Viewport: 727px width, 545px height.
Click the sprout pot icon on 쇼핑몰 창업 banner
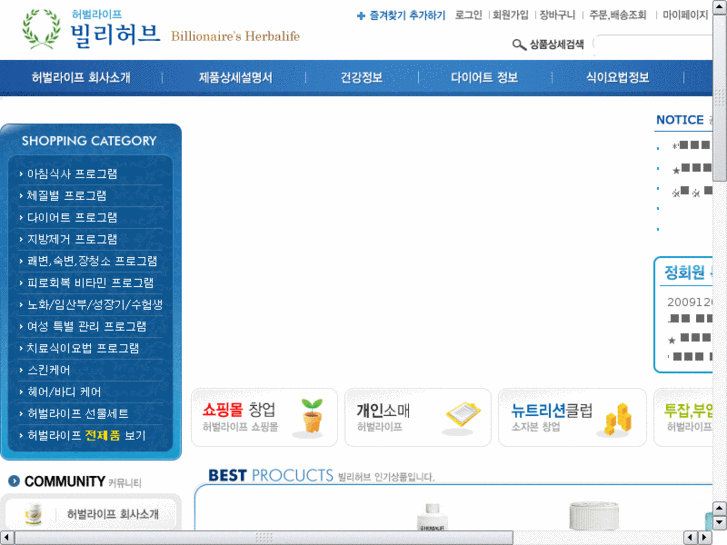click(x=312, y=416)
